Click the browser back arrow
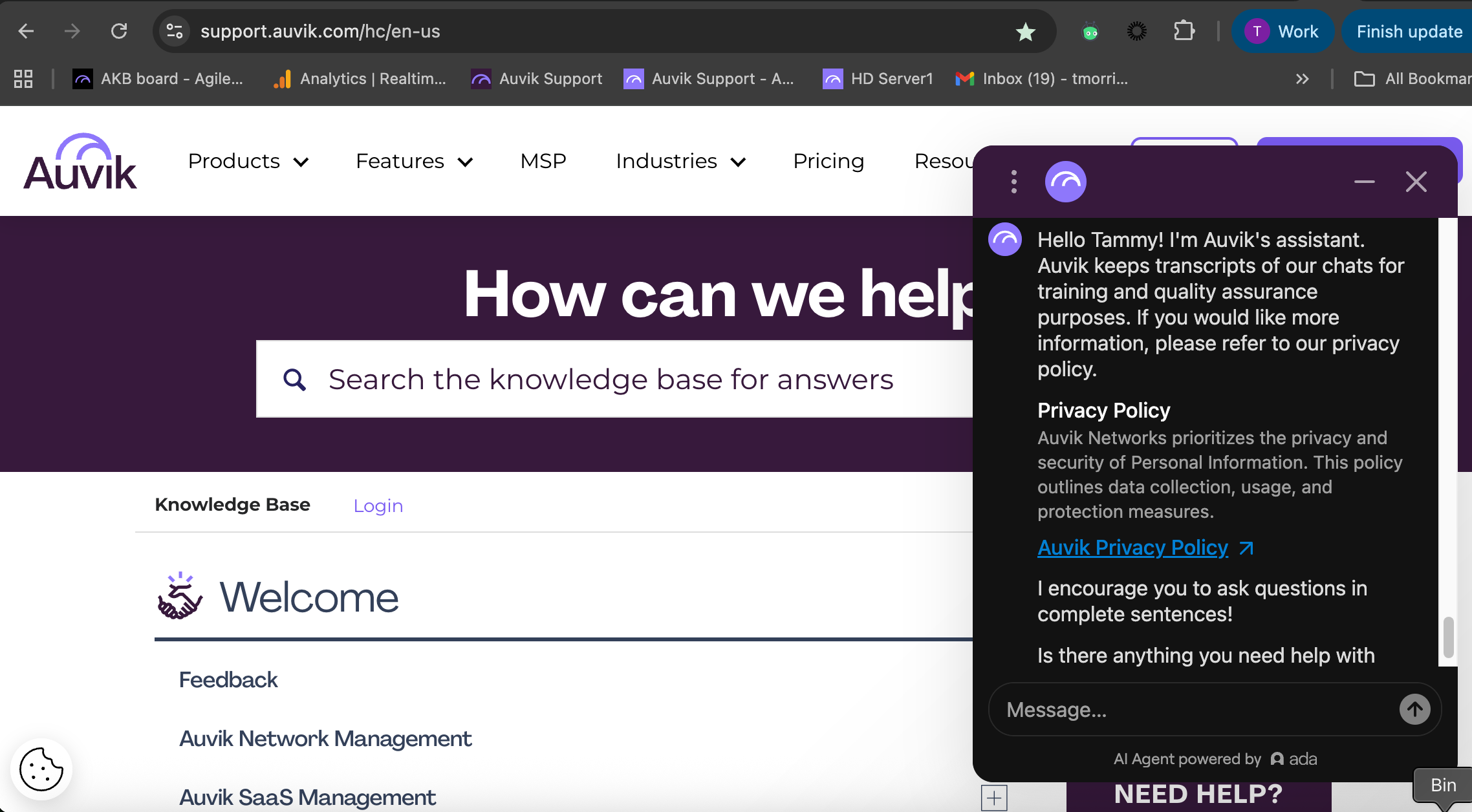Screen dimensions: 1472x812 [26, 31]
